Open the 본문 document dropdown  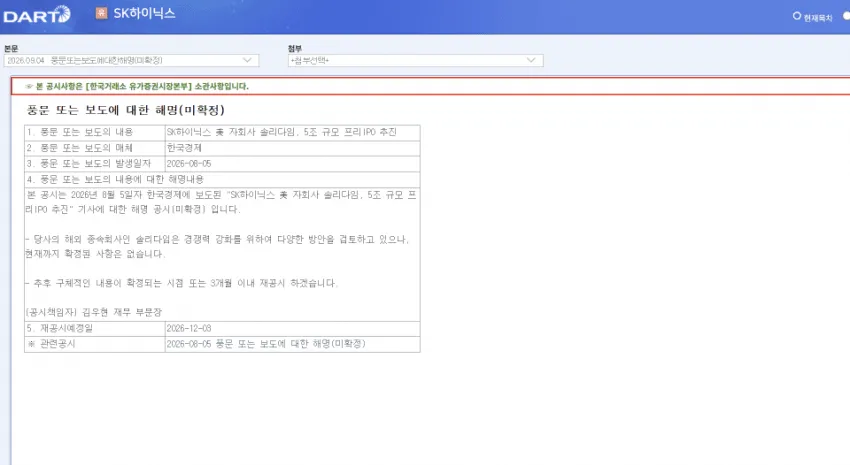[131, 60]
